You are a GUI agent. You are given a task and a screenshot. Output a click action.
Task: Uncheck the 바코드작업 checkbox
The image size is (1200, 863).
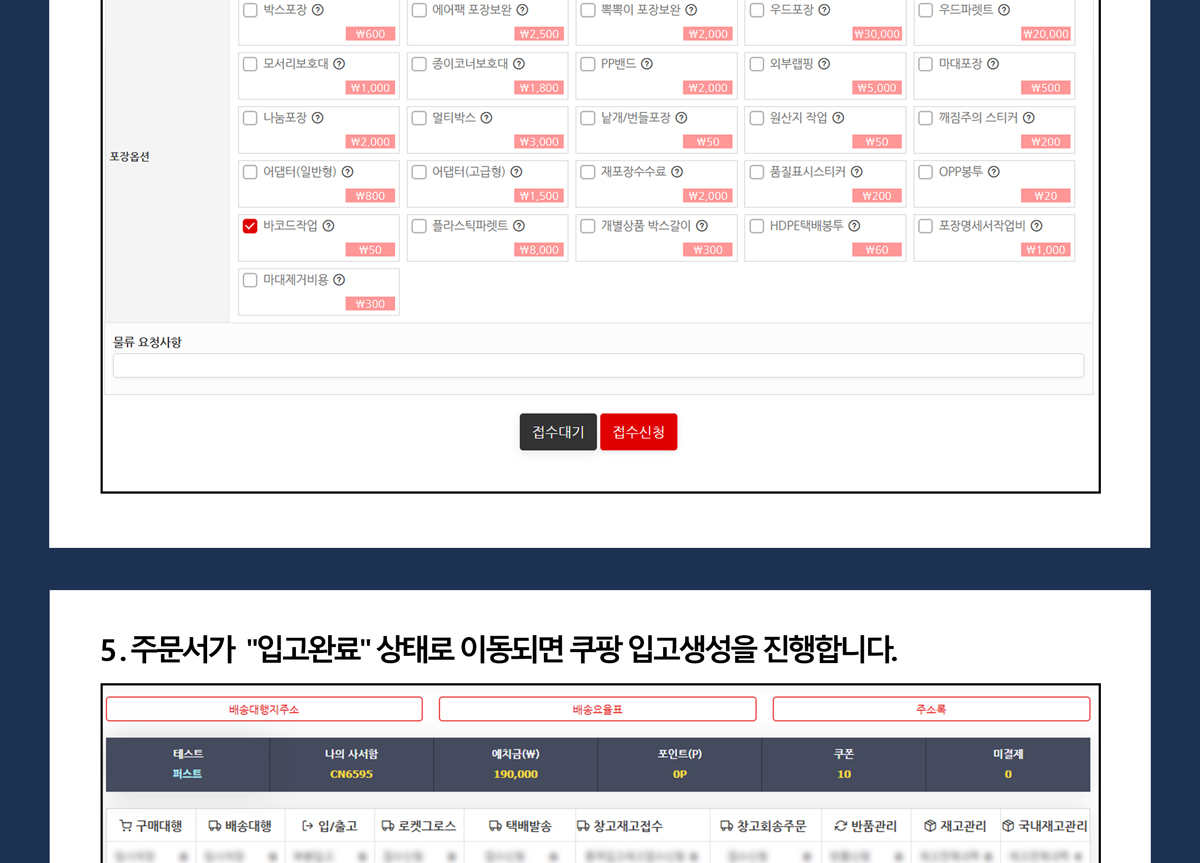[x=250, y=226]
